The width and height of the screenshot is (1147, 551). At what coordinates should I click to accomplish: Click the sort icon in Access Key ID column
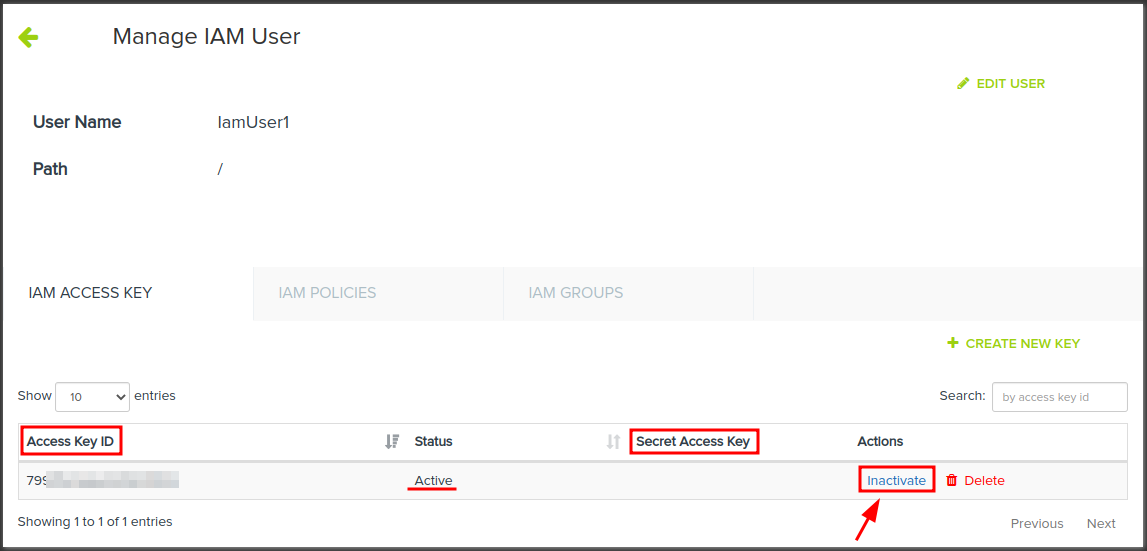[392, 441]
